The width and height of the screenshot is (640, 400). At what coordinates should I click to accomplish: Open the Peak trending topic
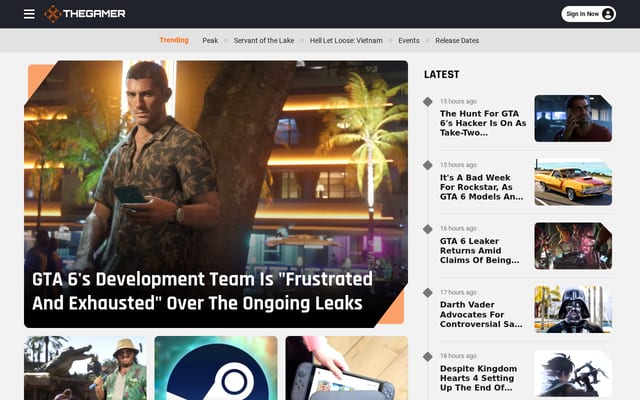[x=210, y=40]
